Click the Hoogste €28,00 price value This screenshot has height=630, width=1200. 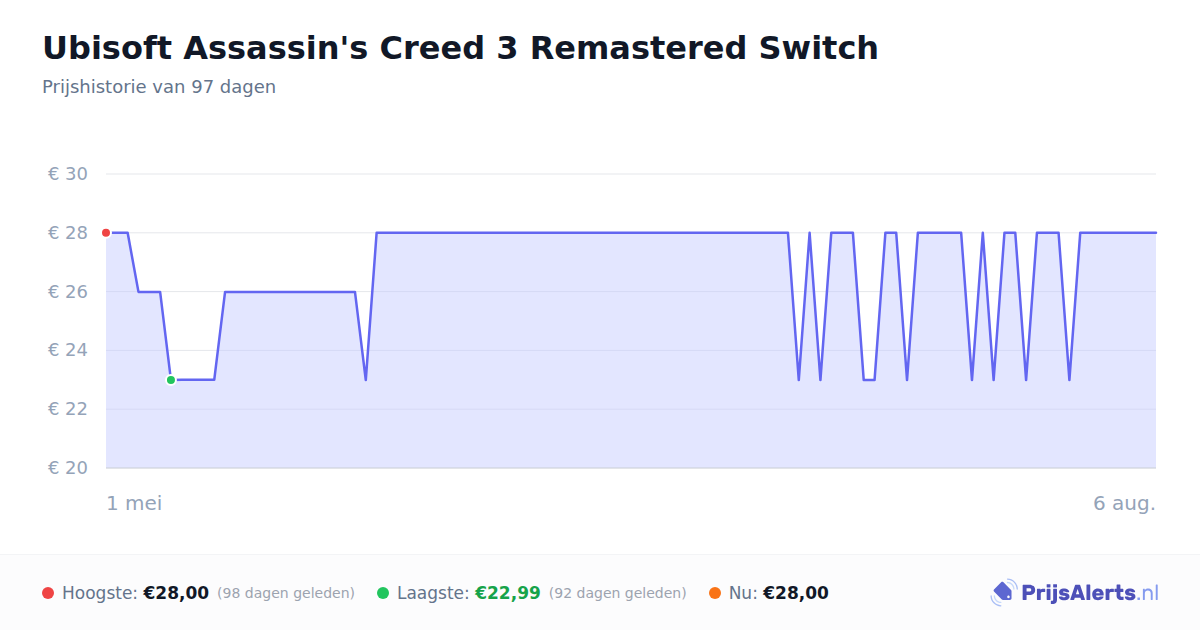click(176, 593)
